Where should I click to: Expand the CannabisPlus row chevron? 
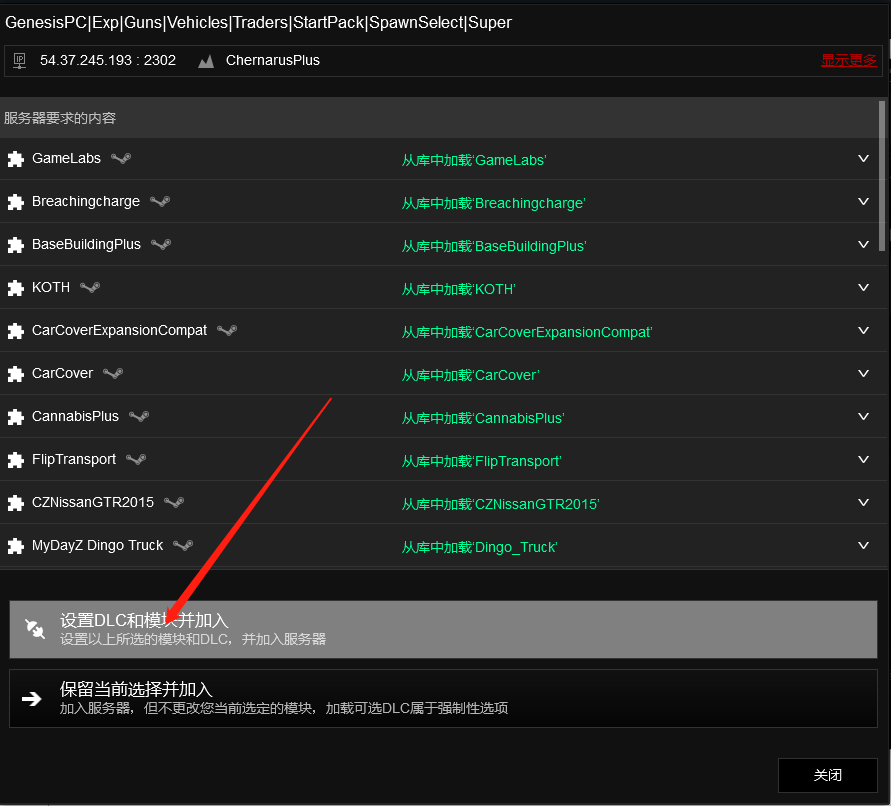tap(863, 417)
